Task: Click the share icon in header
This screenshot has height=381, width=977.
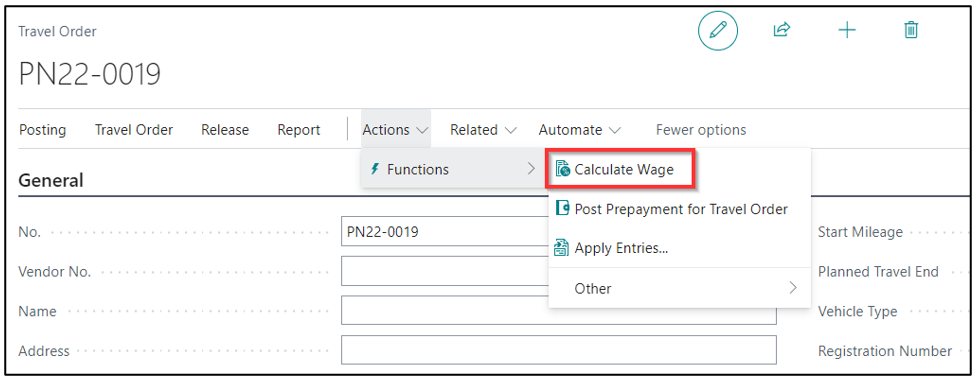Action: coord(781,29)
